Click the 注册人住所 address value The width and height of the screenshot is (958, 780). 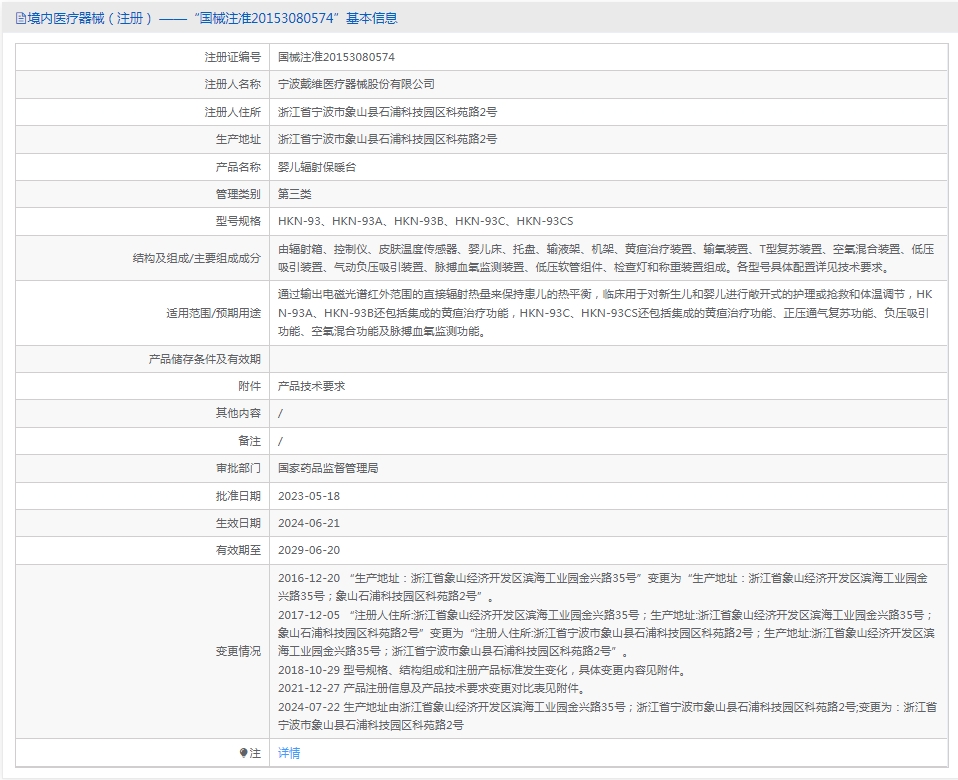point(387,112)
